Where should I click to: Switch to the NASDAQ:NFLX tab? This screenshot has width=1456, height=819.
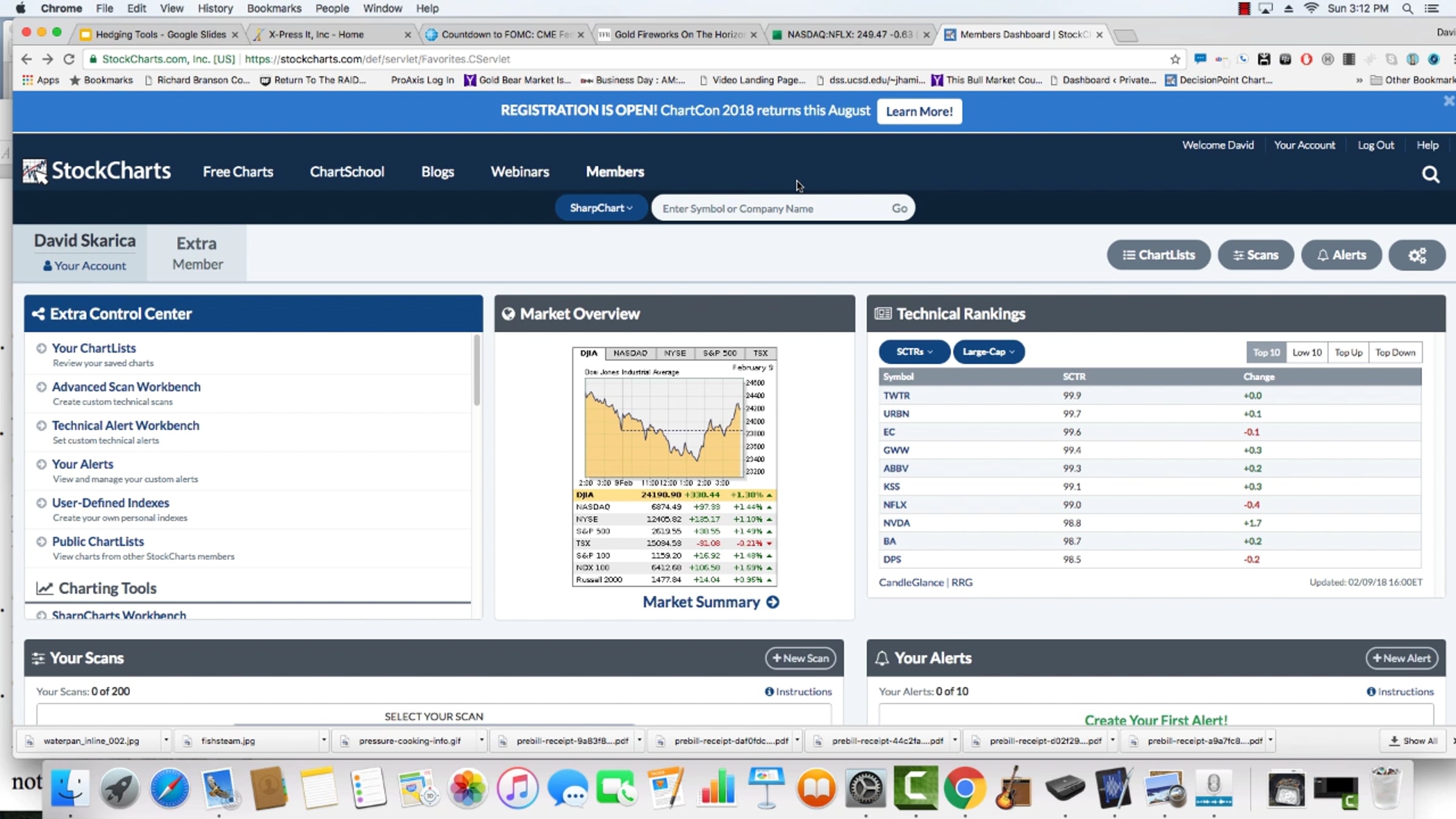852,35
